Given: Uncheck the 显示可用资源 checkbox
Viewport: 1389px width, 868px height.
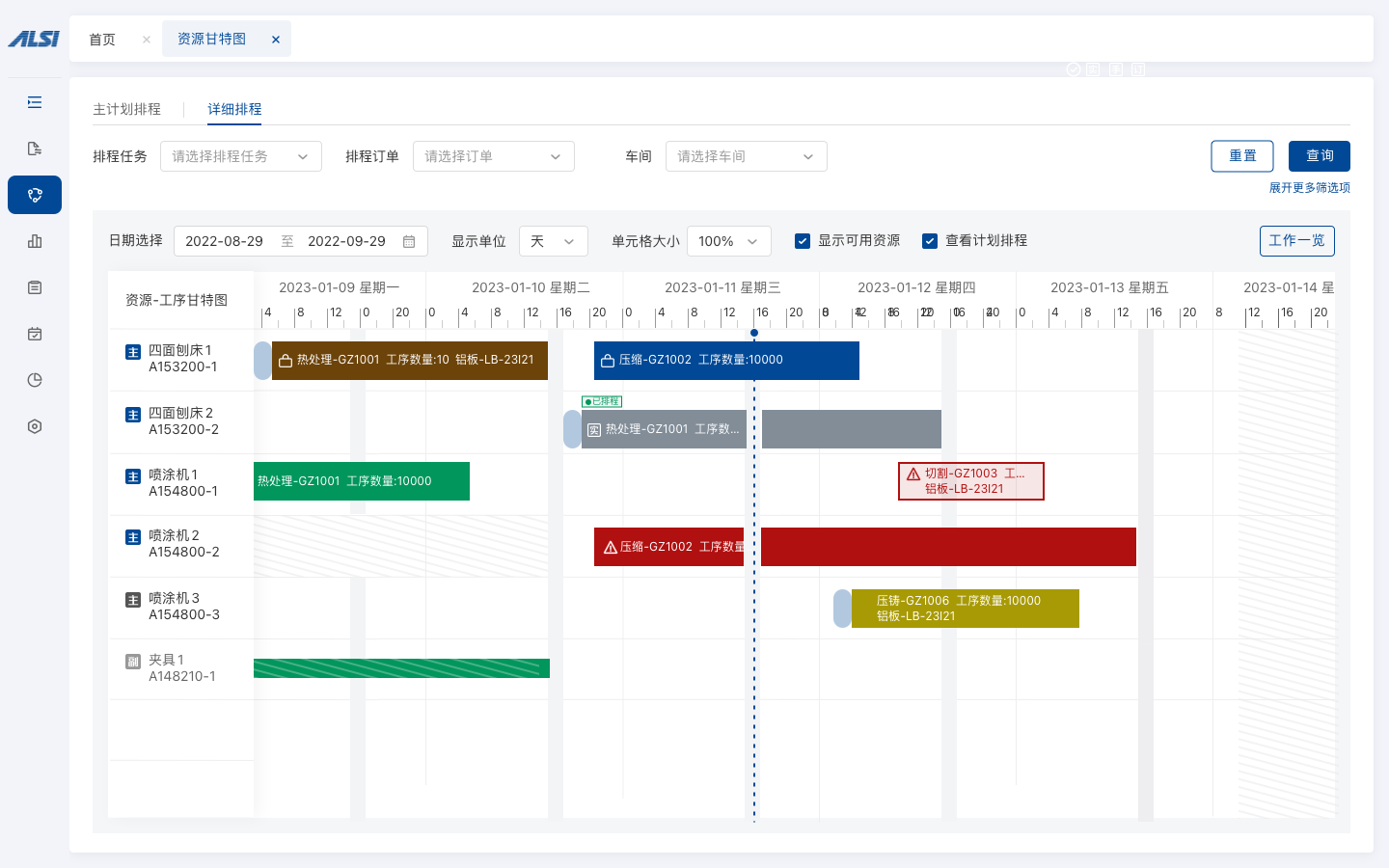Looking at the screenshot, I should (803, 241).
